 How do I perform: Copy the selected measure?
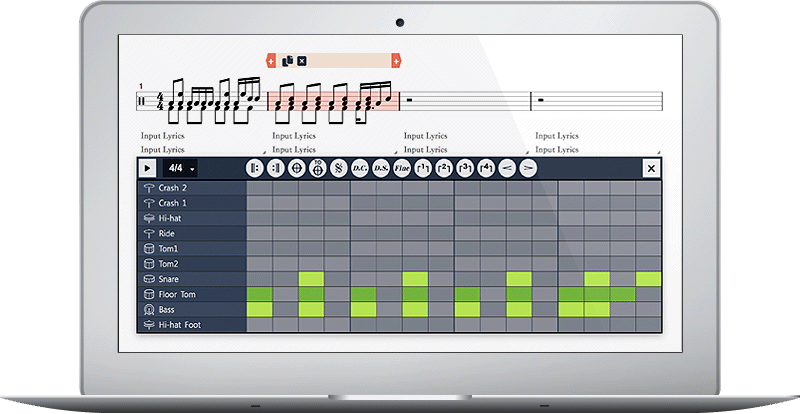click(x=287, y=61)
